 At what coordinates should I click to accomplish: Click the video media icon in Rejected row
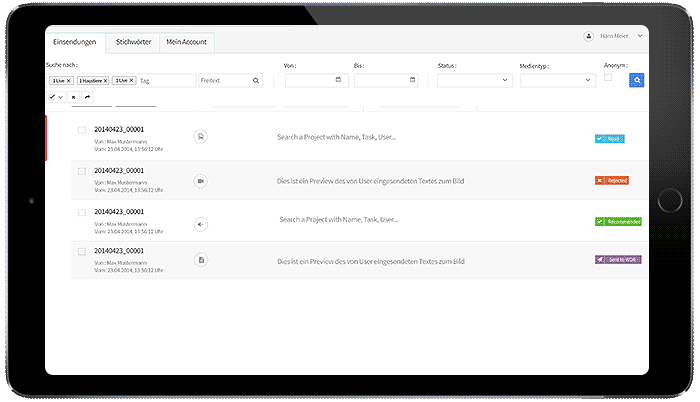(x=200, y=181)
